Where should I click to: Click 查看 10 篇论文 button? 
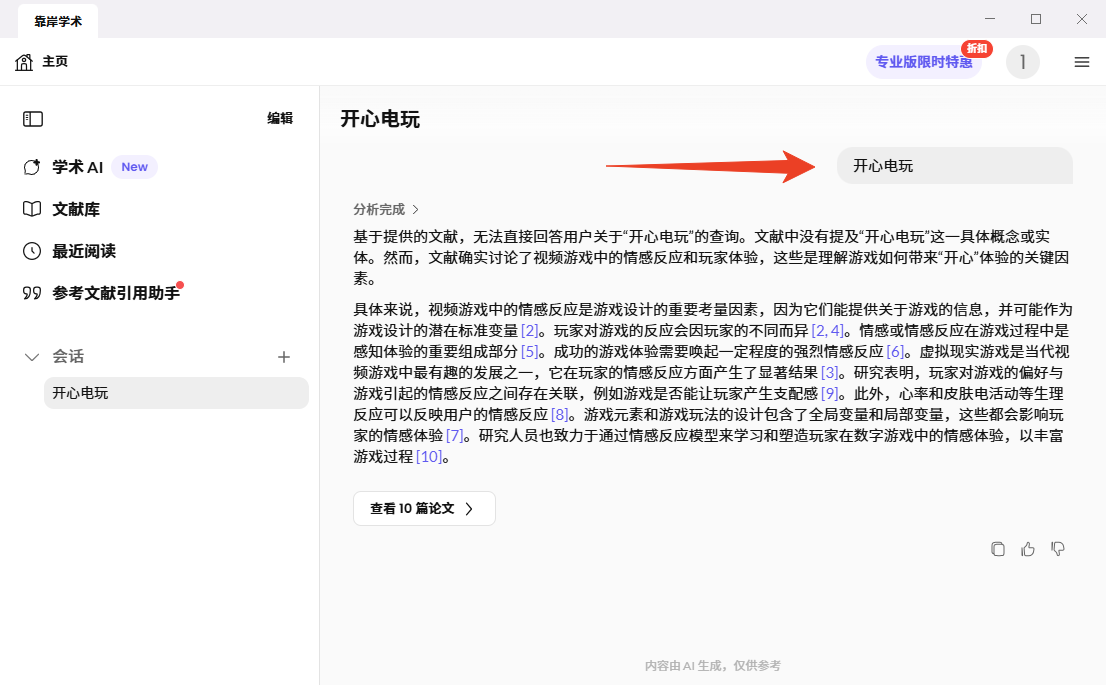424,509
